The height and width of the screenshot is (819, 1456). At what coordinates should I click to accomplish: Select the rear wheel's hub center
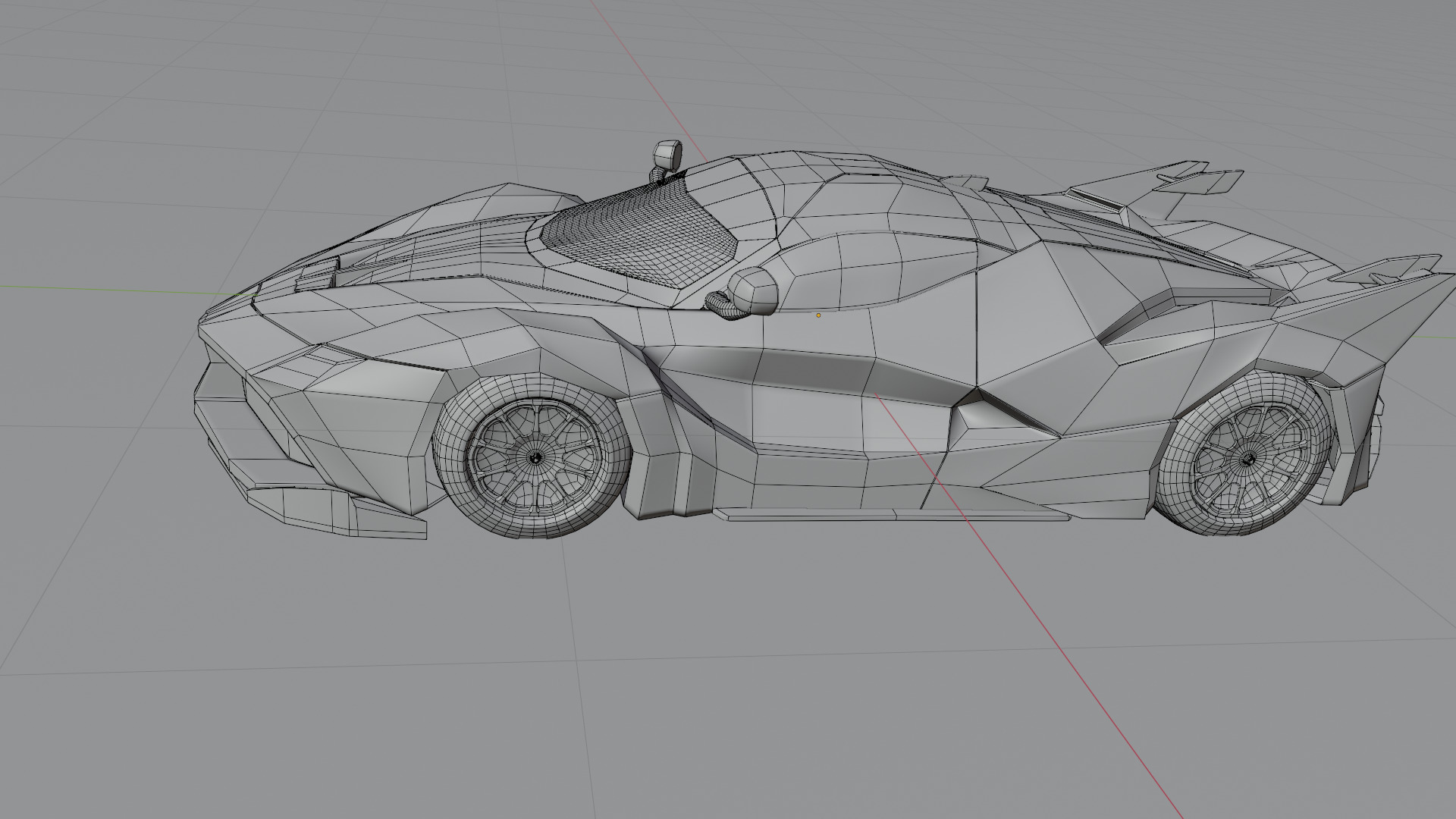[1247, 459]
